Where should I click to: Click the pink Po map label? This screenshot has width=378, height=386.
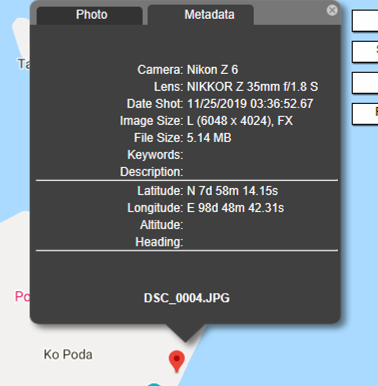22,297
